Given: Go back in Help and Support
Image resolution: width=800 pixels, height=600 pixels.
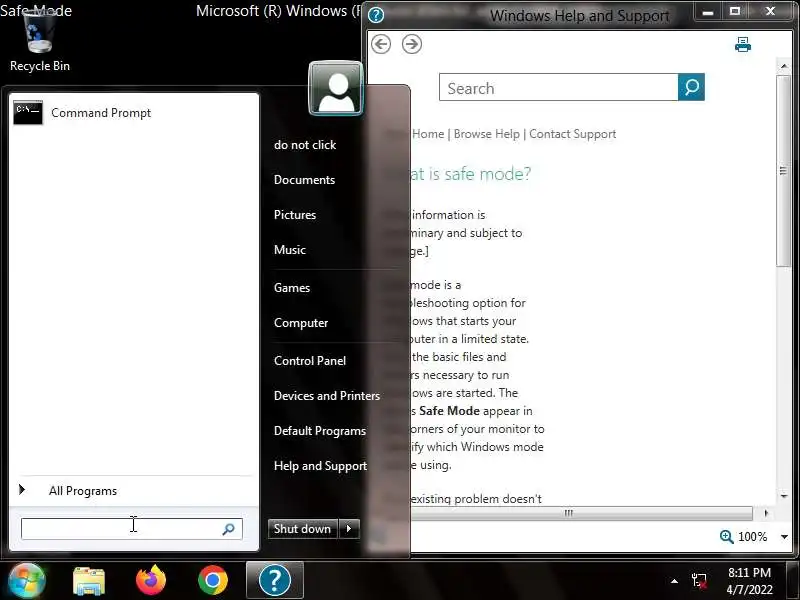Looking at the screenshot, I should tap(381, 44).
